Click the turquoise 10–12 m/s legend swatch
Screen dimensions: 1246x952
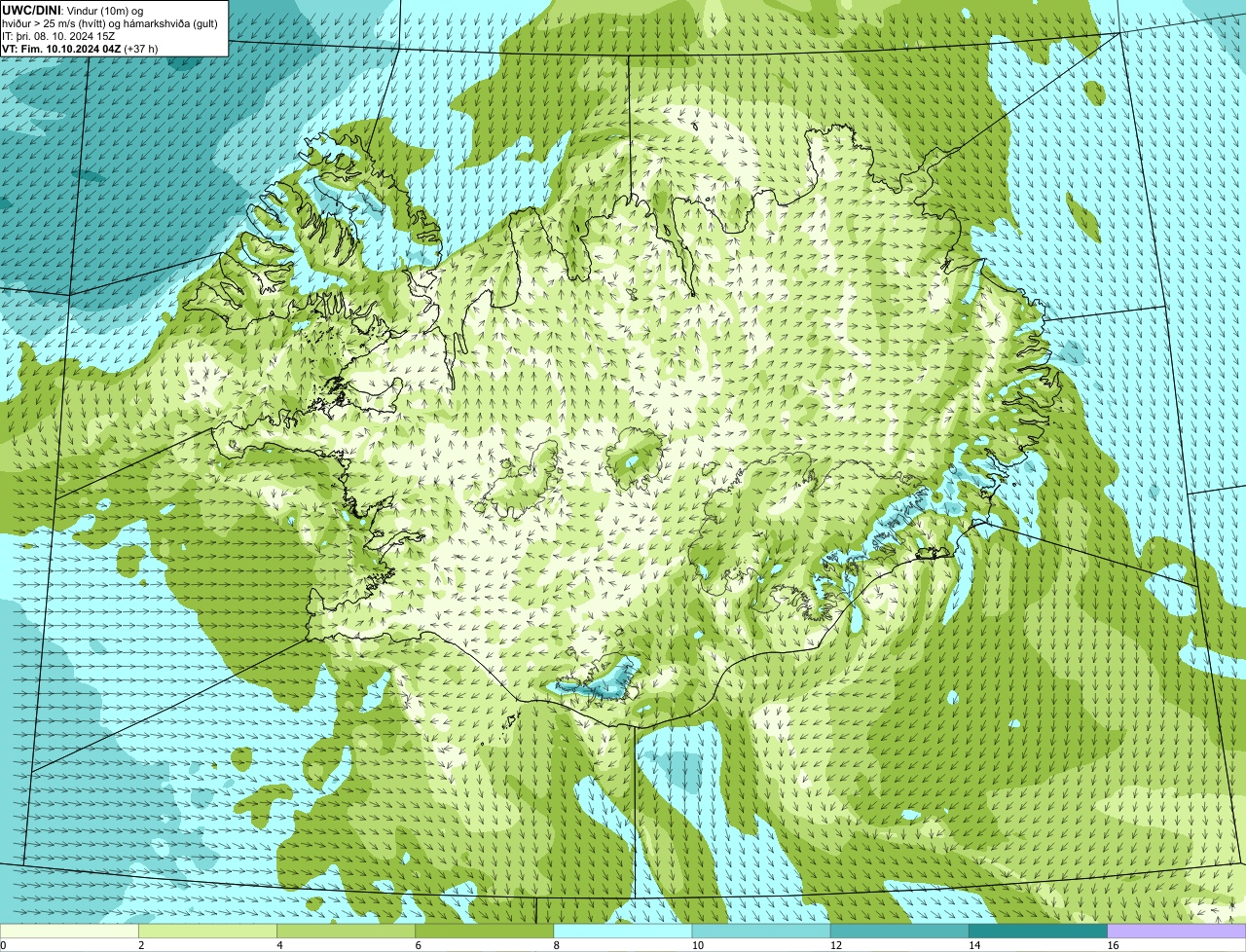coord(761,932)
